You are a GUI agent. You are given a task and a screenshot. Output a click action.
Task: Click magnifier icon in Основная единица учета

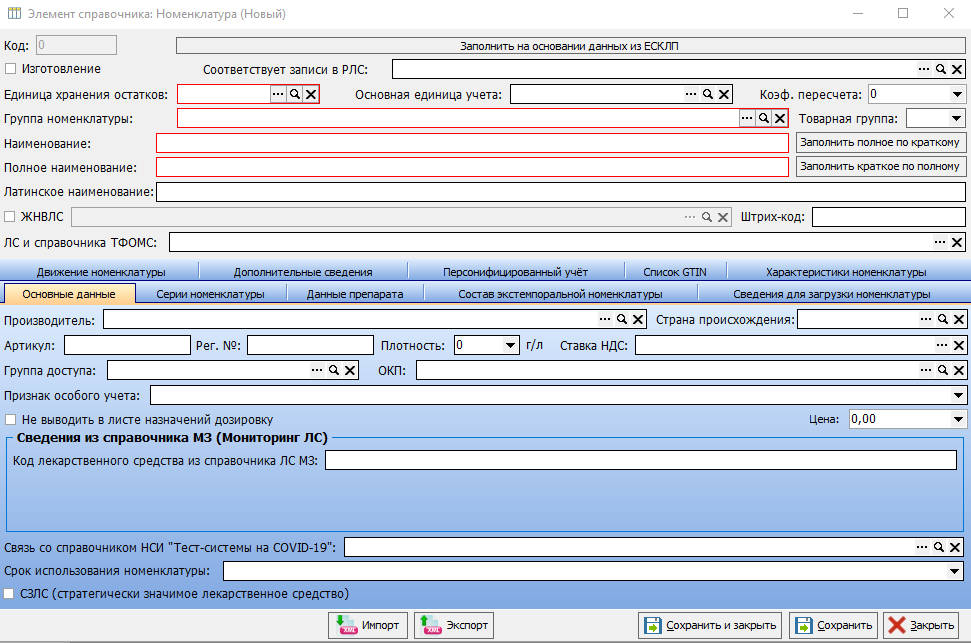[x=707, y=94]
